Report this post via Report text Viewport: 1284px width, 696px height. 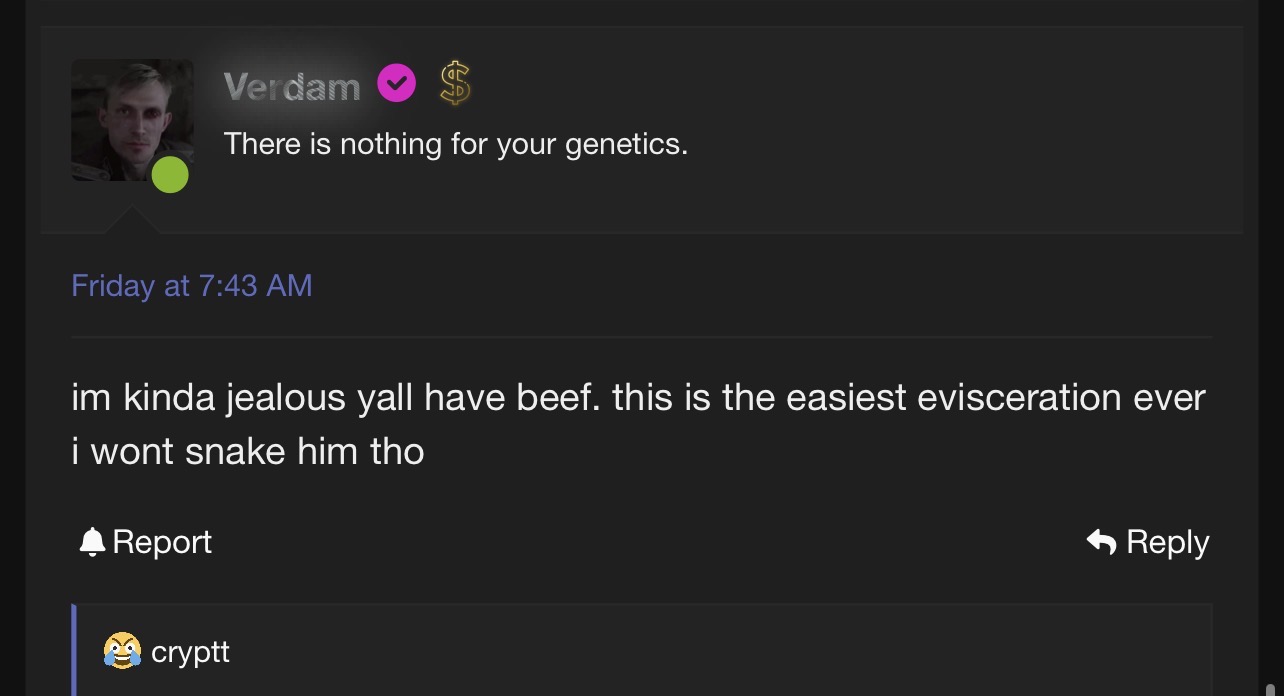(x=162, y=542)
